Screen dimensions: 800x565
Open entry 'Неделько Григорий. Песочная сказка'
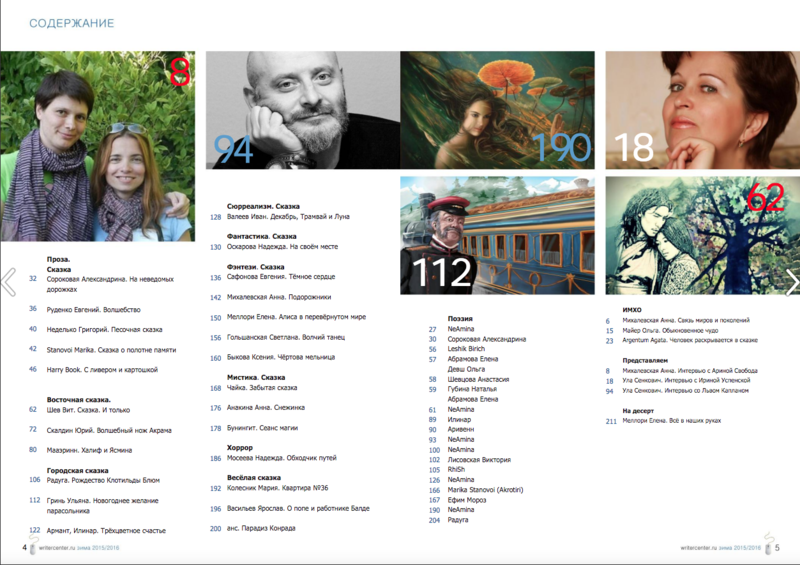coord(104,329)
